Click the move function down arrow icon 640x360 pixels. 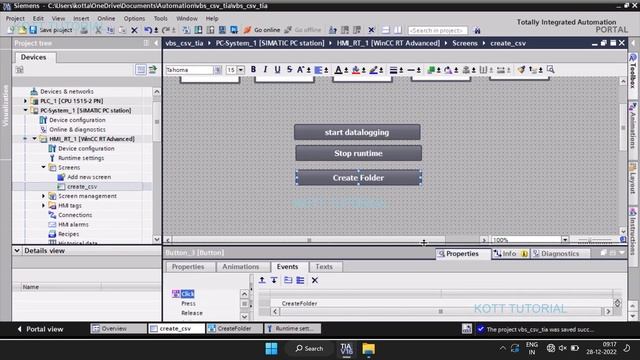coord(274,280)
